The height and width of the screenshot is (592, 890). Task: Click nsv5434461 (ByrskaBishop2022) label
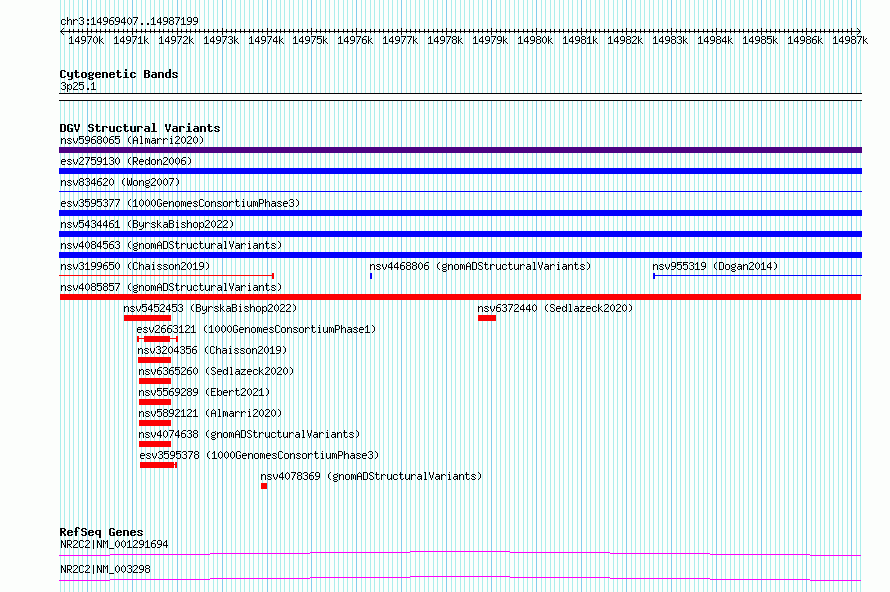pyautogui.click(x=147, y=224)
